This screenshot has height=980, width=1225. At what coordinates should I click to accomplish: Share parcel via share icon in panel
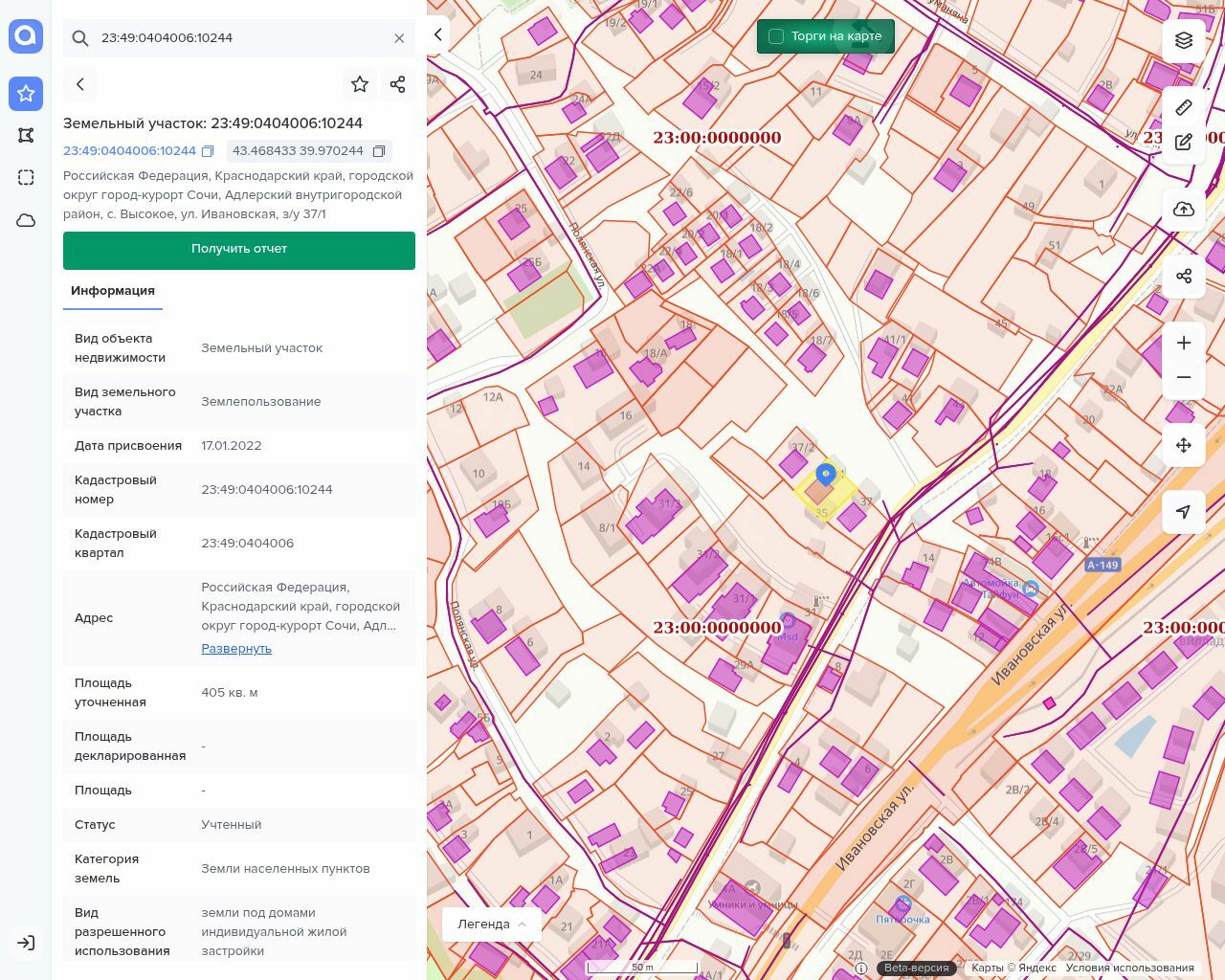coord(398,84)
